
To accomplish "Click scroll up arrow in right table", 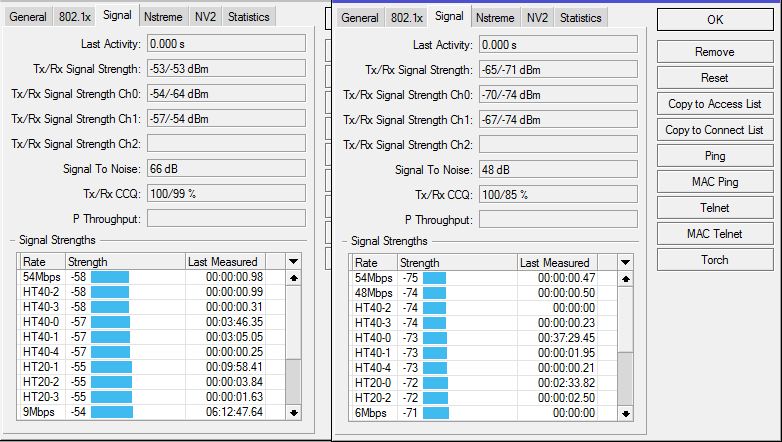I will point(625,279).
